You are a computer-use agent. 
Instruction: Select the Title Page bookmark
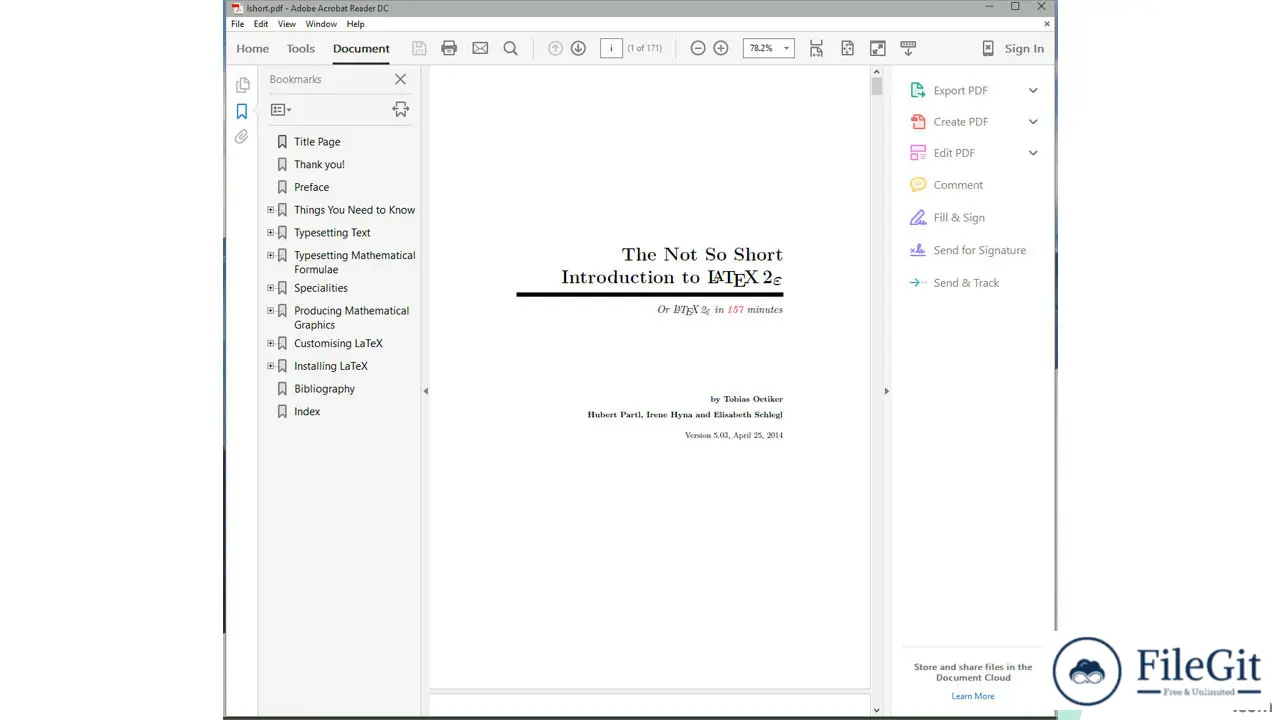(x=317, y=142)
